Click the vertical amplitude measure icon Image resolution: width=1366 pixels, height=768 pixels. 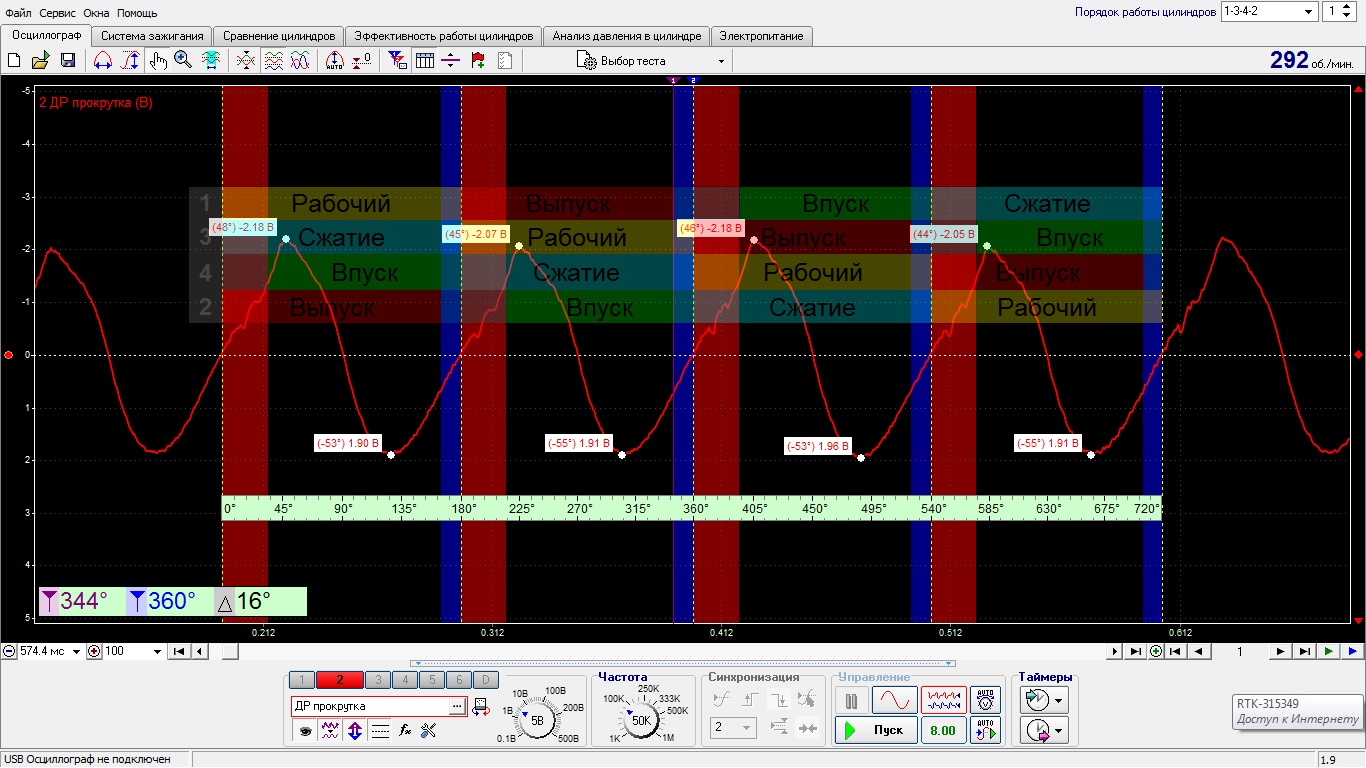click(131, 61)
